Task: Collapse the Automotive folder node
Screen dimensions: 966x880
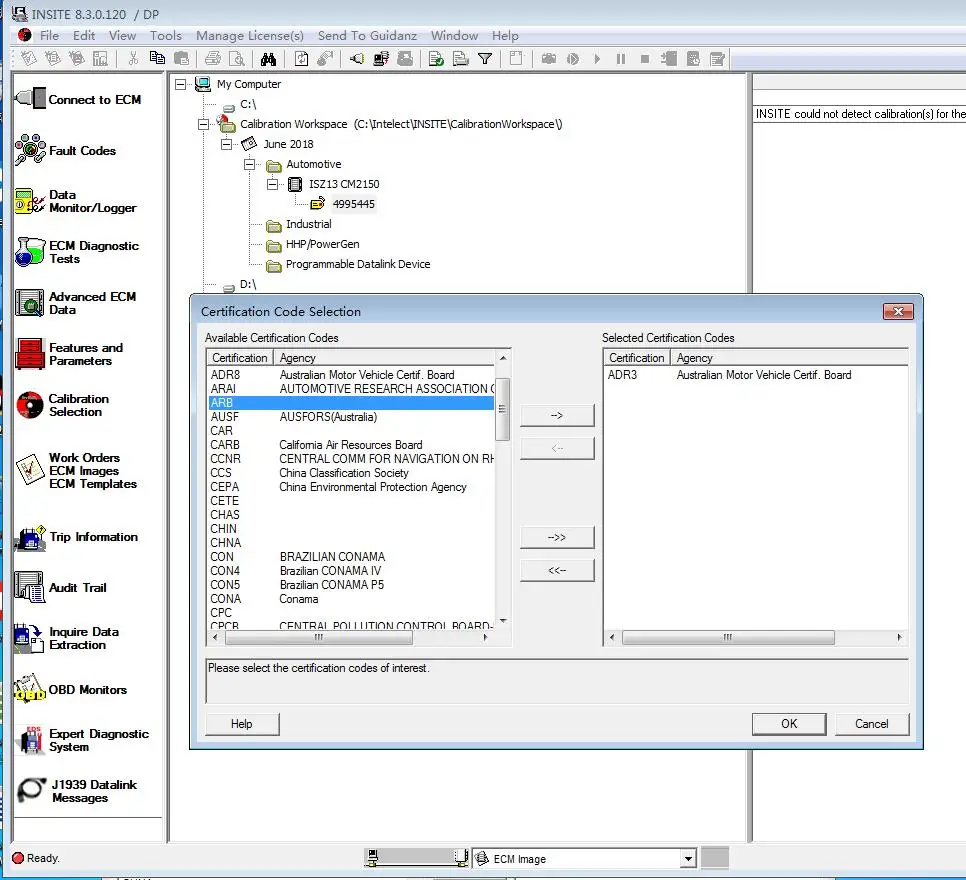Action: [249, 165]
